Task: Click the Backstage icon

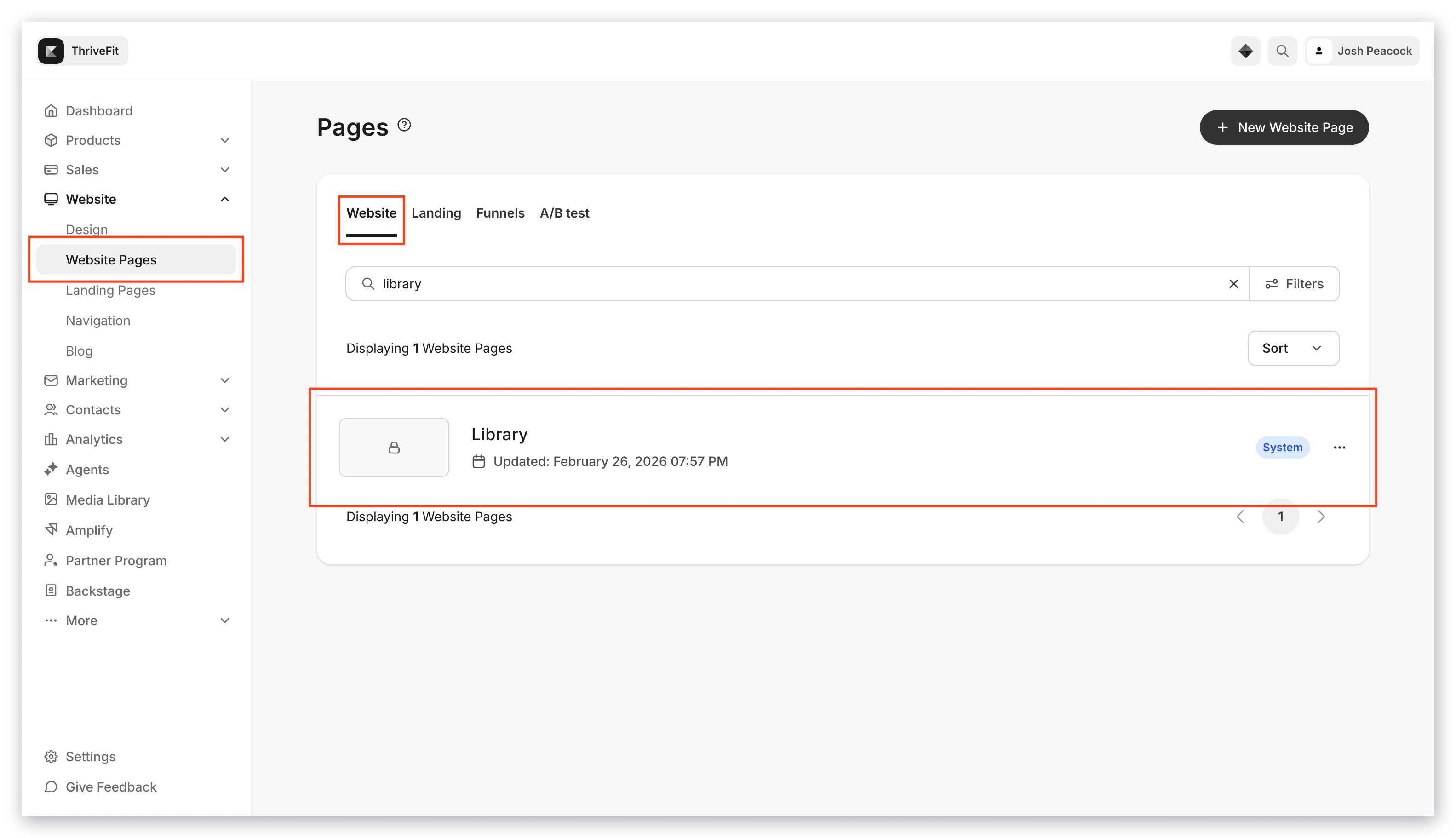Action: pos(51,591)
